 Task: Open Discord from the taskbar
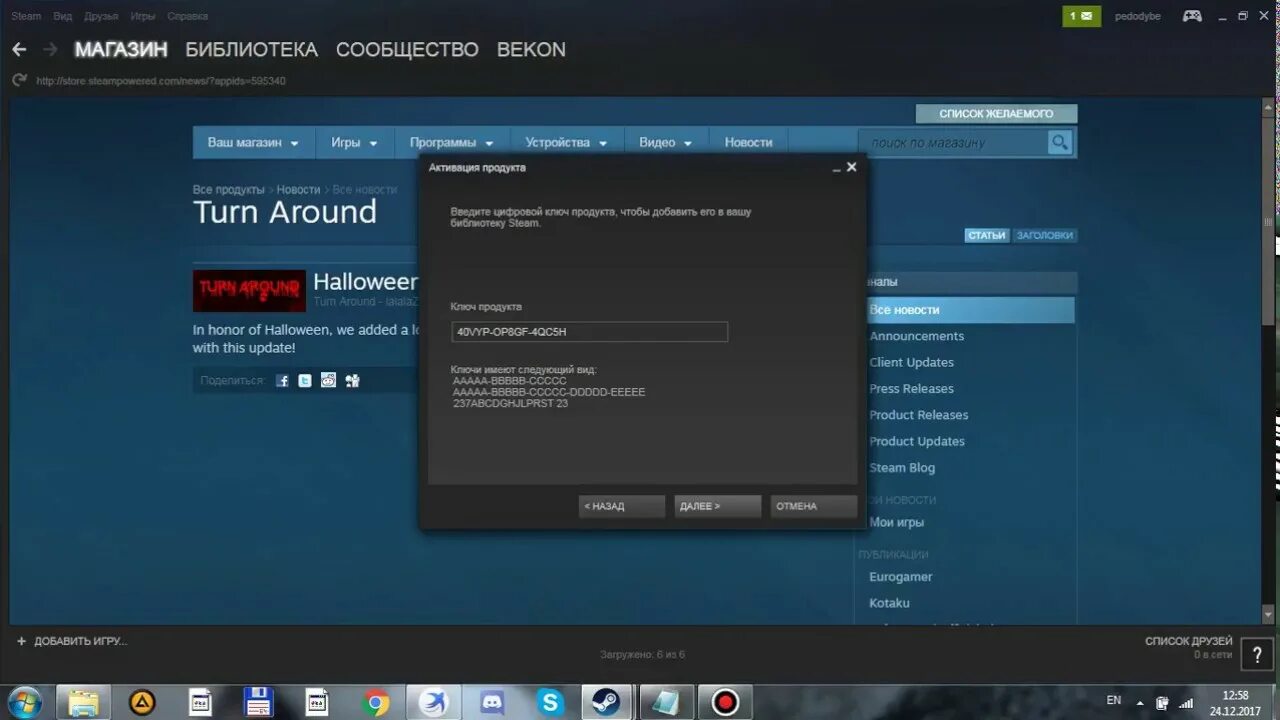[493, 703]
